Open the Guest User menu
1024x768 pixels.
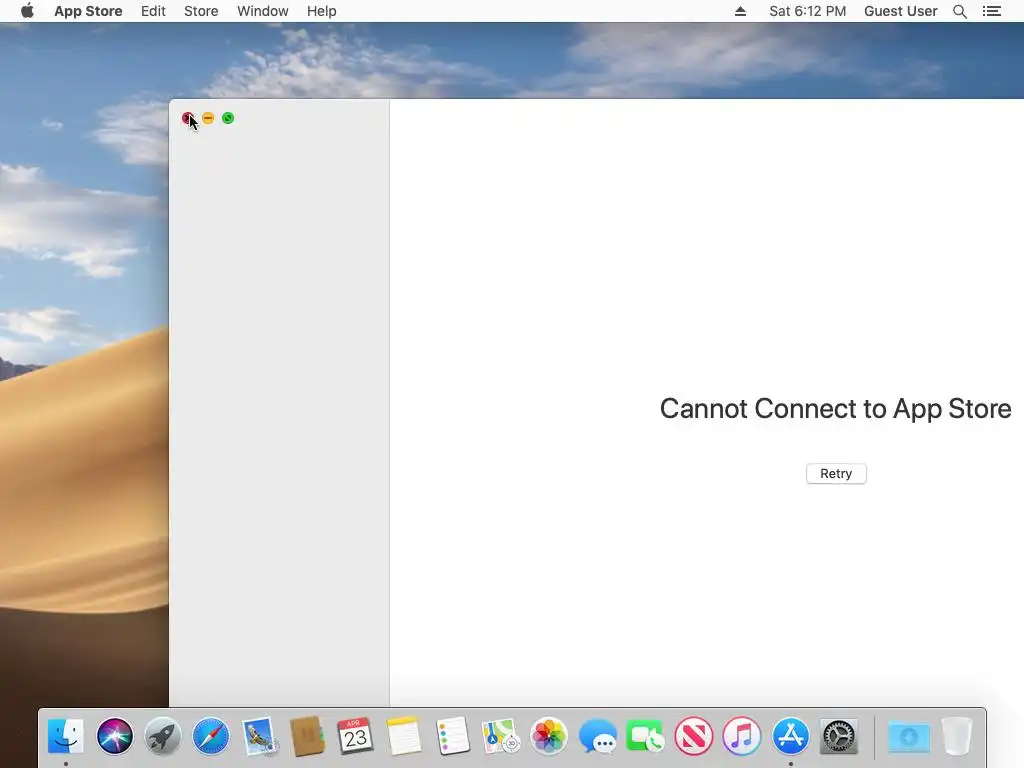click(x=901, y=11)
